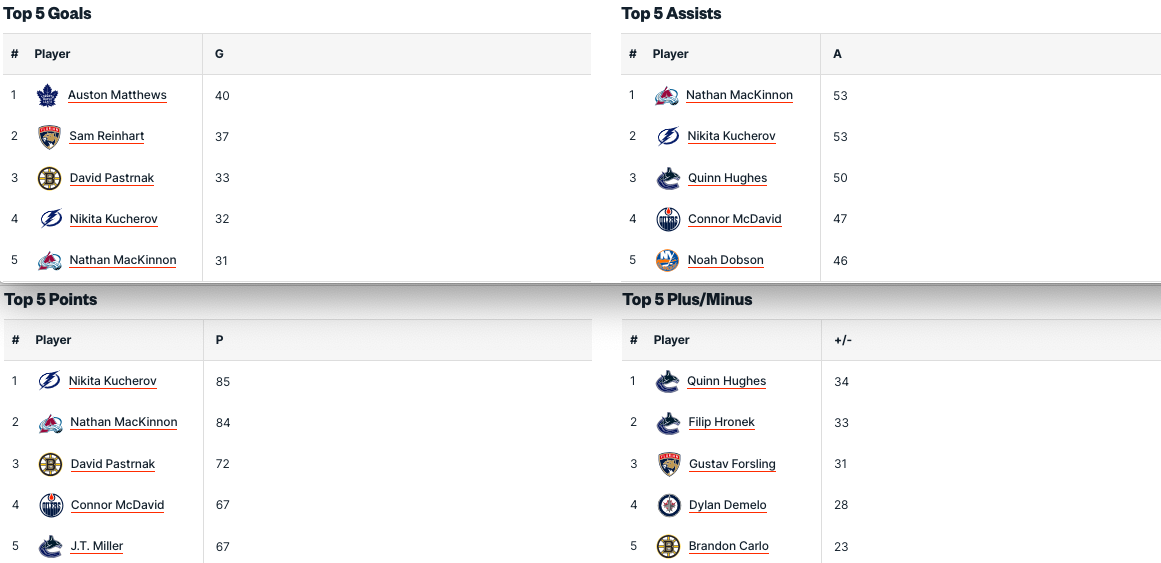
Task: Click the Lightning logo in the Top 5 Goals table
Action: 50,219
